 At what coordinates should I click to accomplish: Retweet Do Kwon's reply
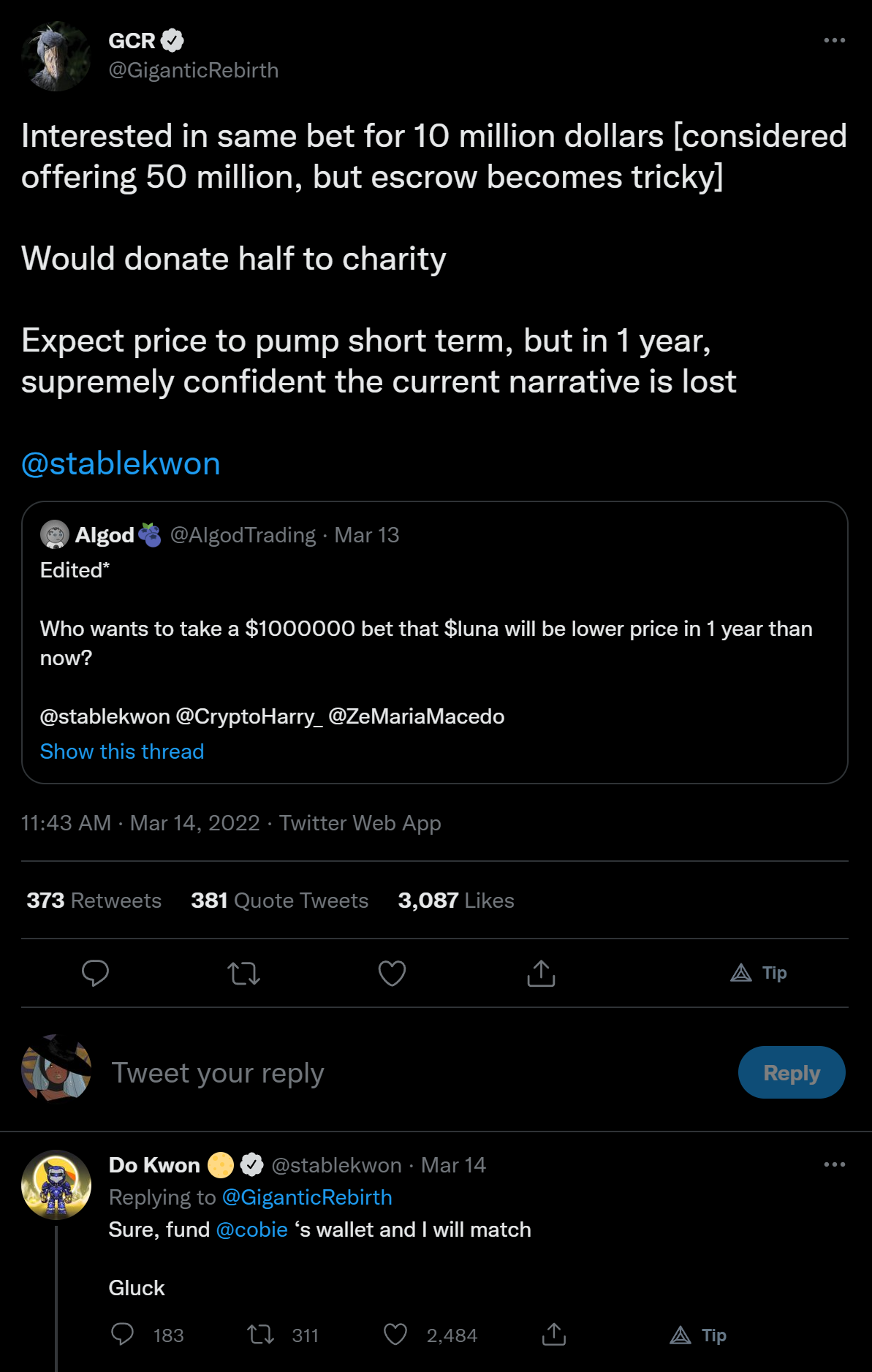pyautogui.click(x=261, y=1335)
